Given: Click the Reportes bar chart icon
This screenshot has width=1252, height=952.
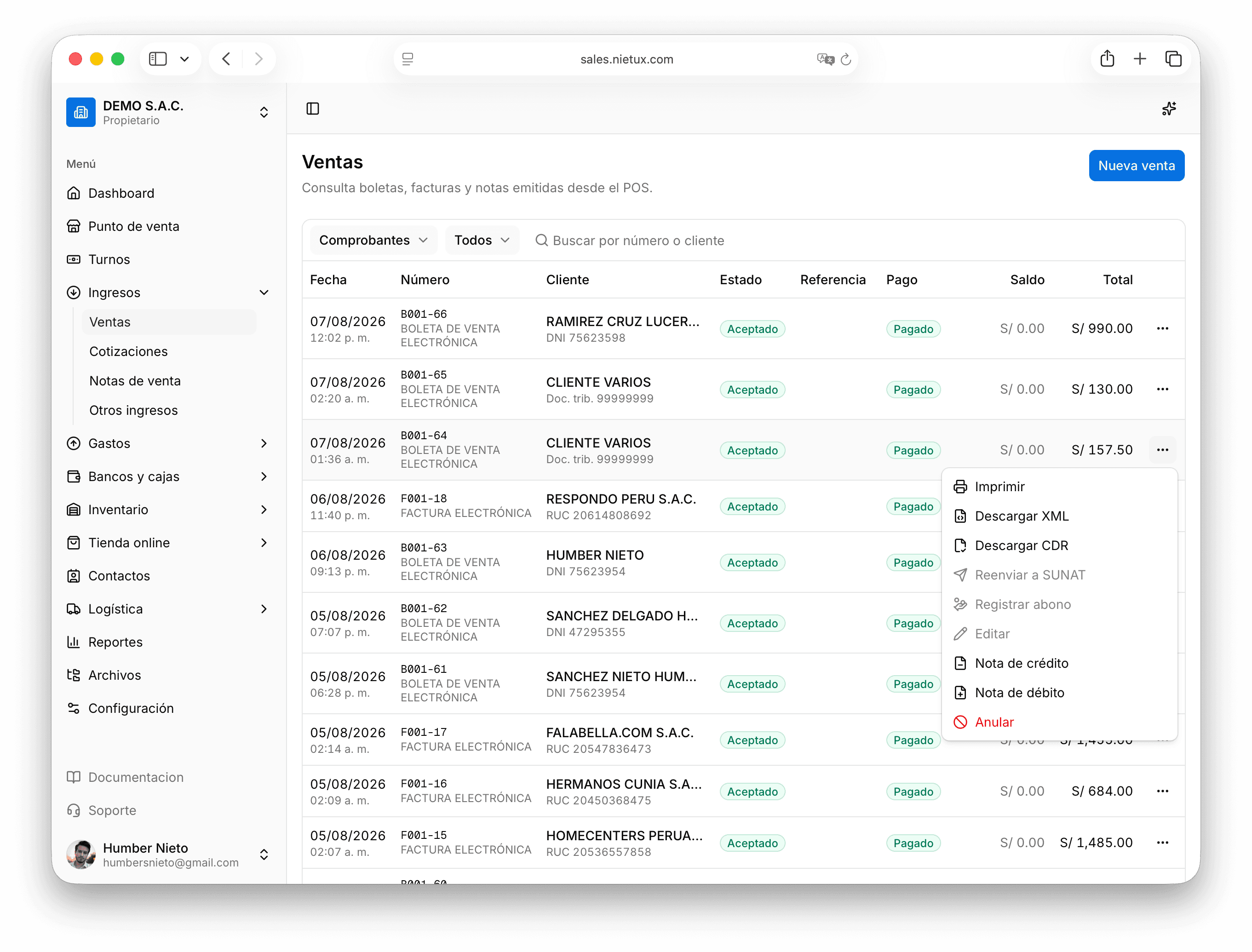Looking at the screenshot, I should coord(74,642).
